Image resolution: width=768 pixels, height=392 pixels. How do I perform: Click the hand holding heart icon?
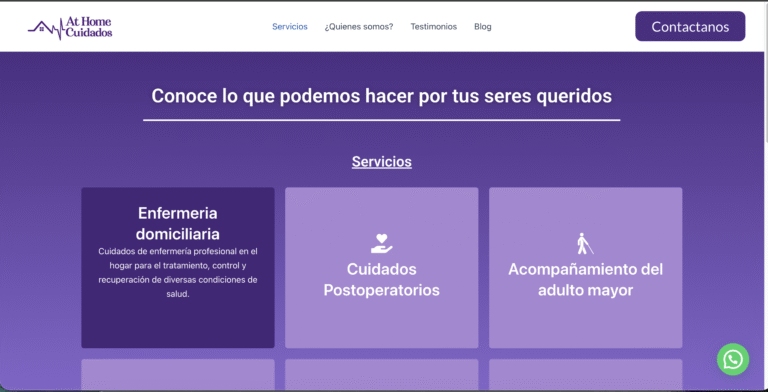(x=382, y=243)
